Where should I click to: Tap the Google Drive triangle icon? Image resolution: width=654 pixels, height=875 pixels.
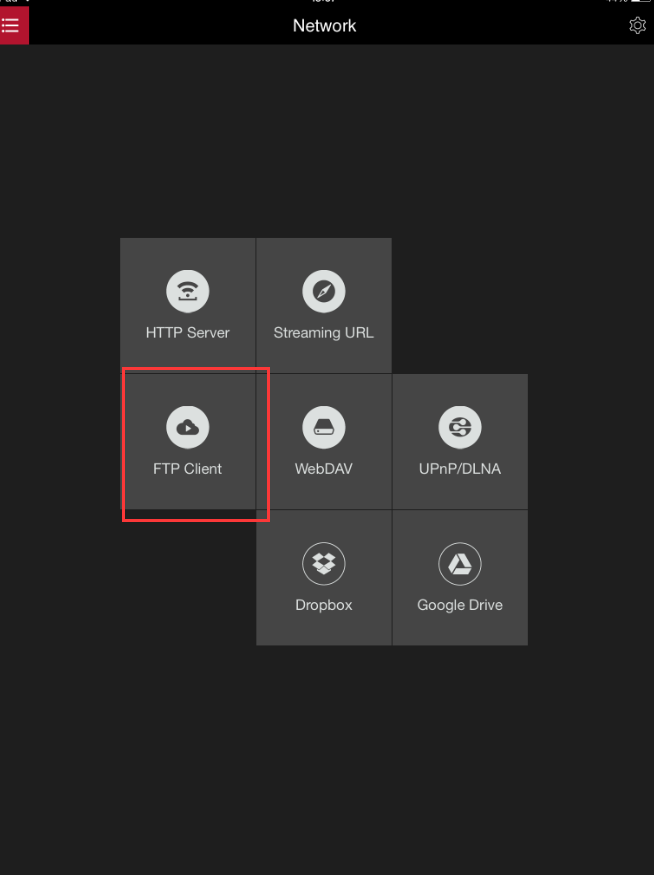(x=460, y=564)
